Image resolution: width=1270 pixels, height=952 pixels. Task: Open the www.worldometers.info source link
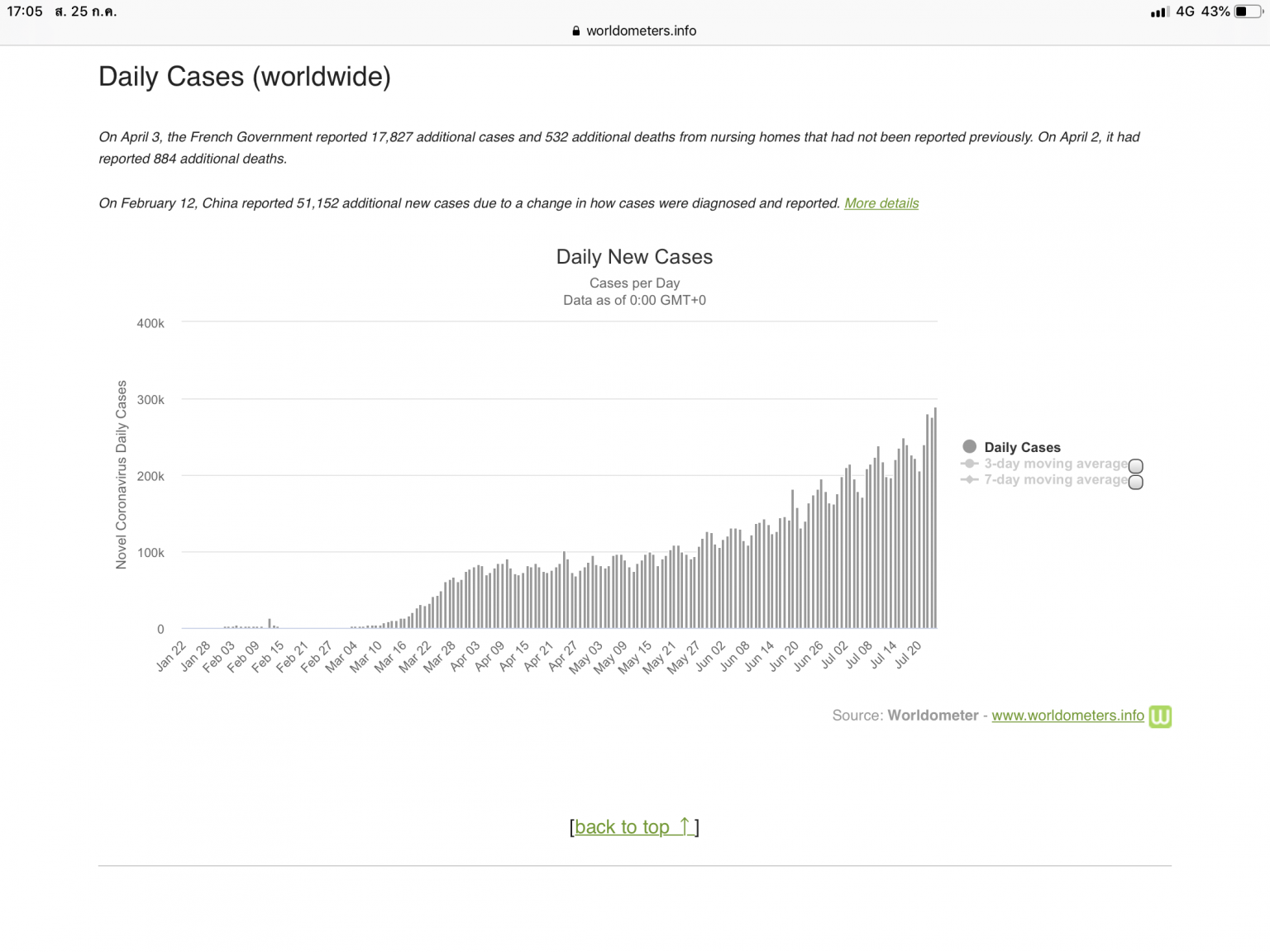coord(1067,716)
